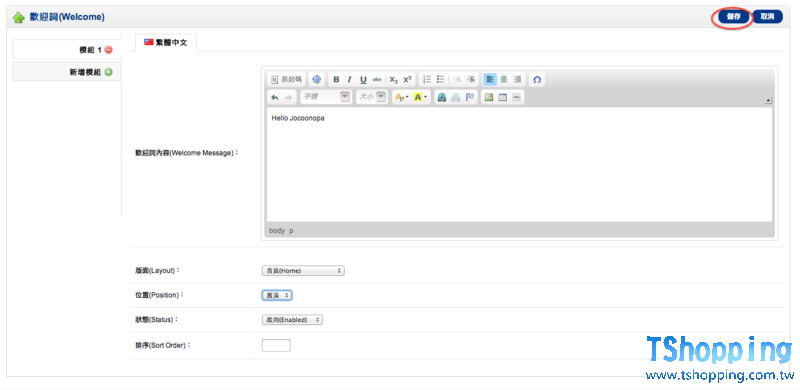800x390 pixels.
Task: Apply superscript formatting
Action: point(407,80)
